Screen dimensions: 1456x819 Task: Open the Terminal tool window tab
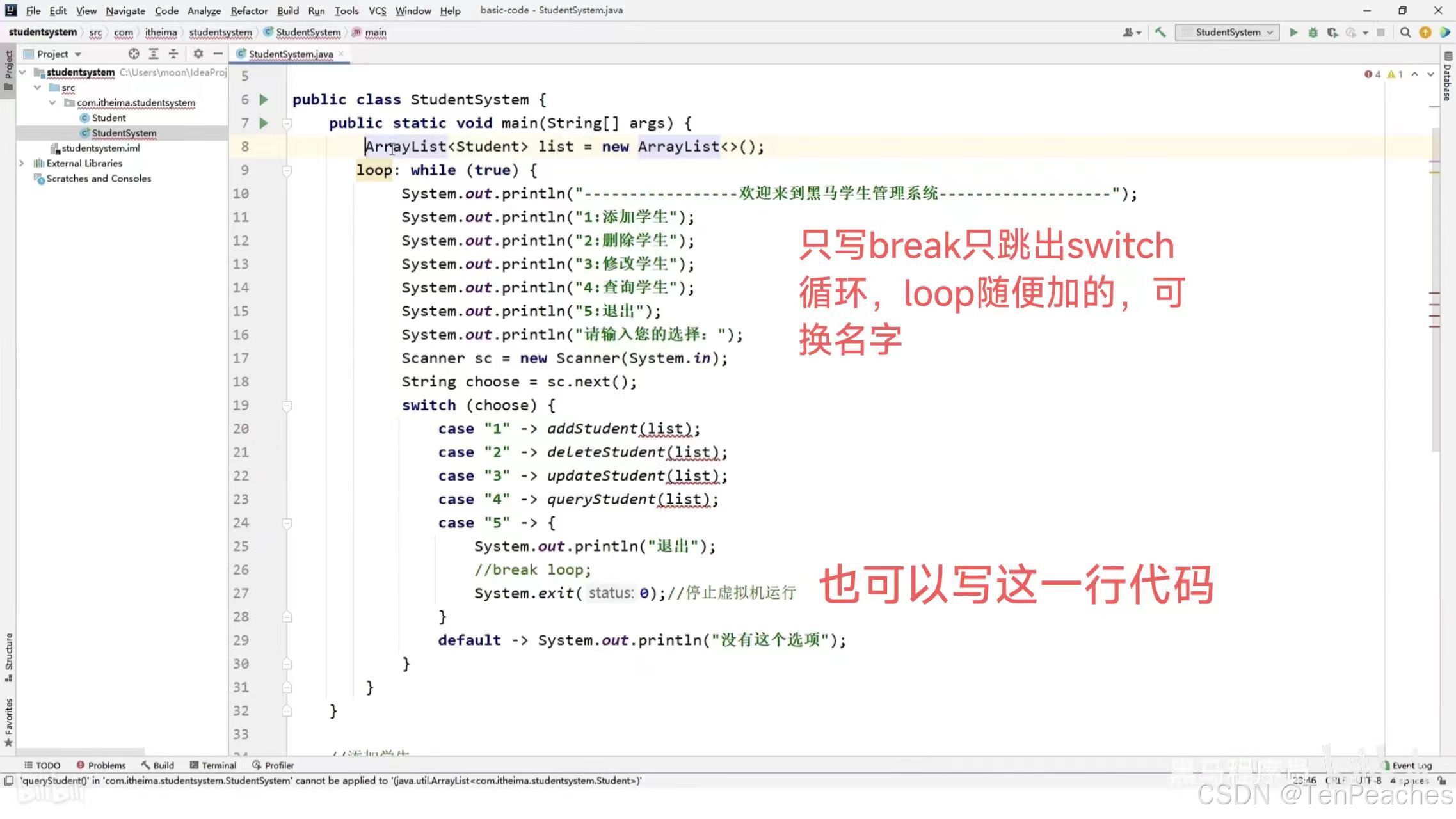(213, 765)
